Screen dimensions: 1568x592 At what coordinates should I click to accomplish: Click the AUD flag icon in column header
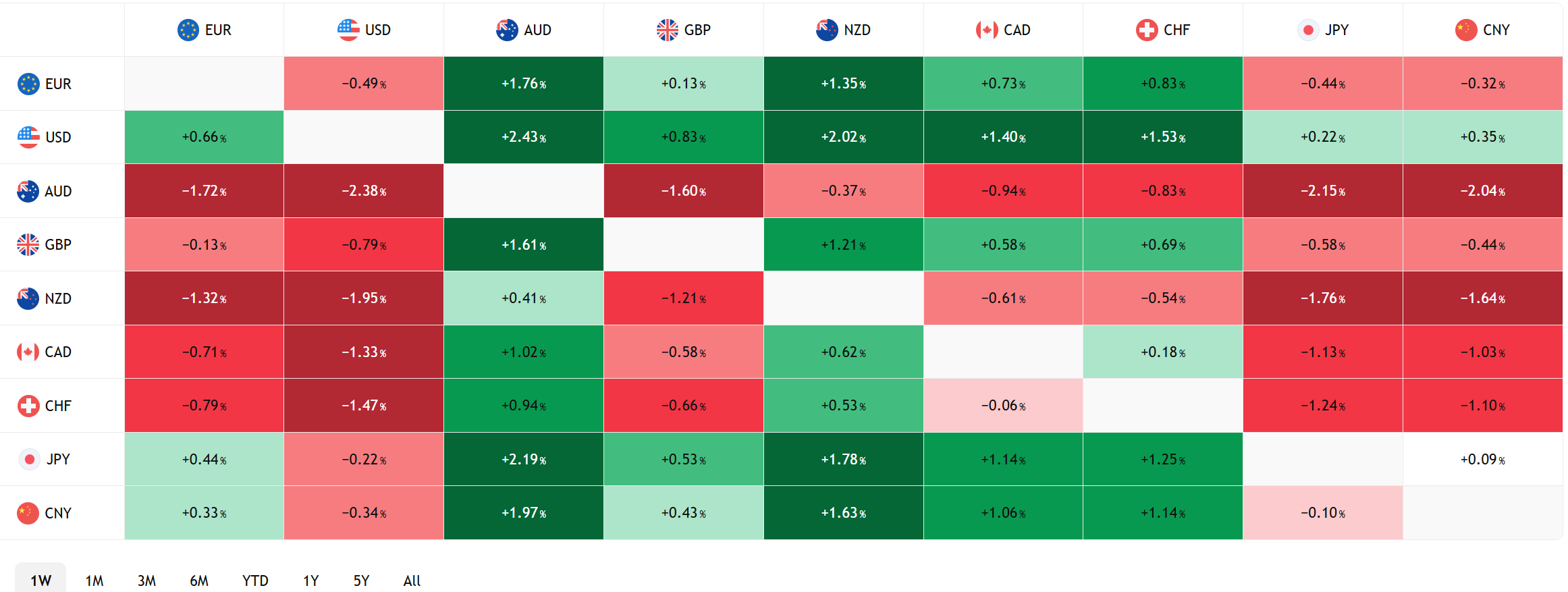click(507, 30)
